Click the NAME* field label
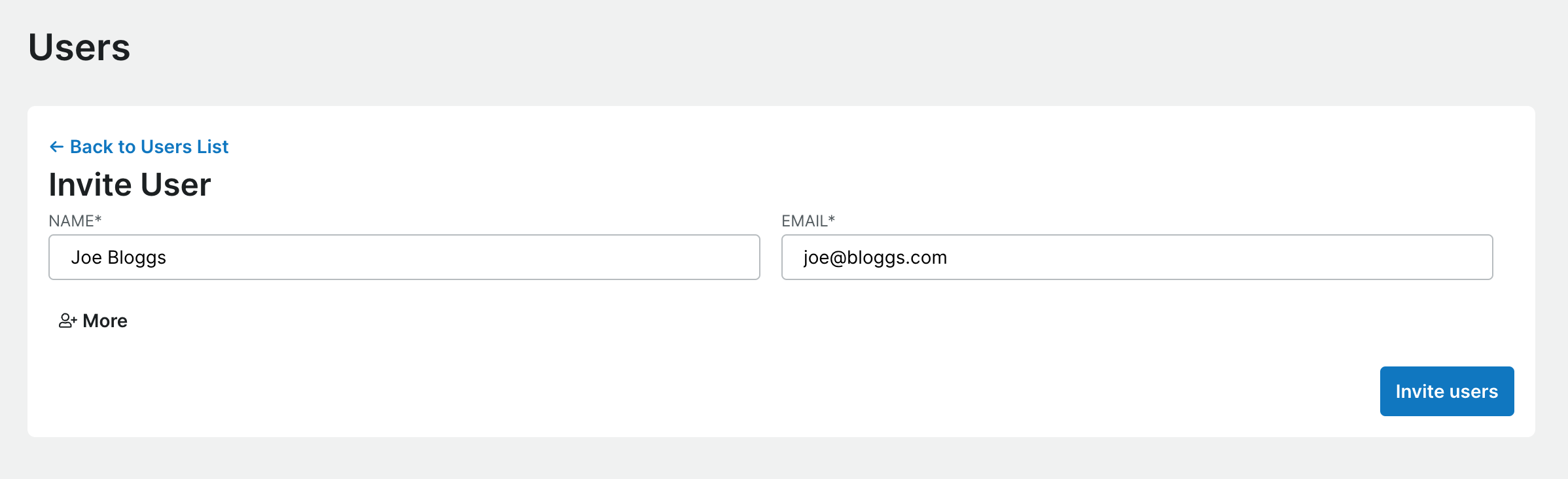1568x479 pixels. point(75,221)
